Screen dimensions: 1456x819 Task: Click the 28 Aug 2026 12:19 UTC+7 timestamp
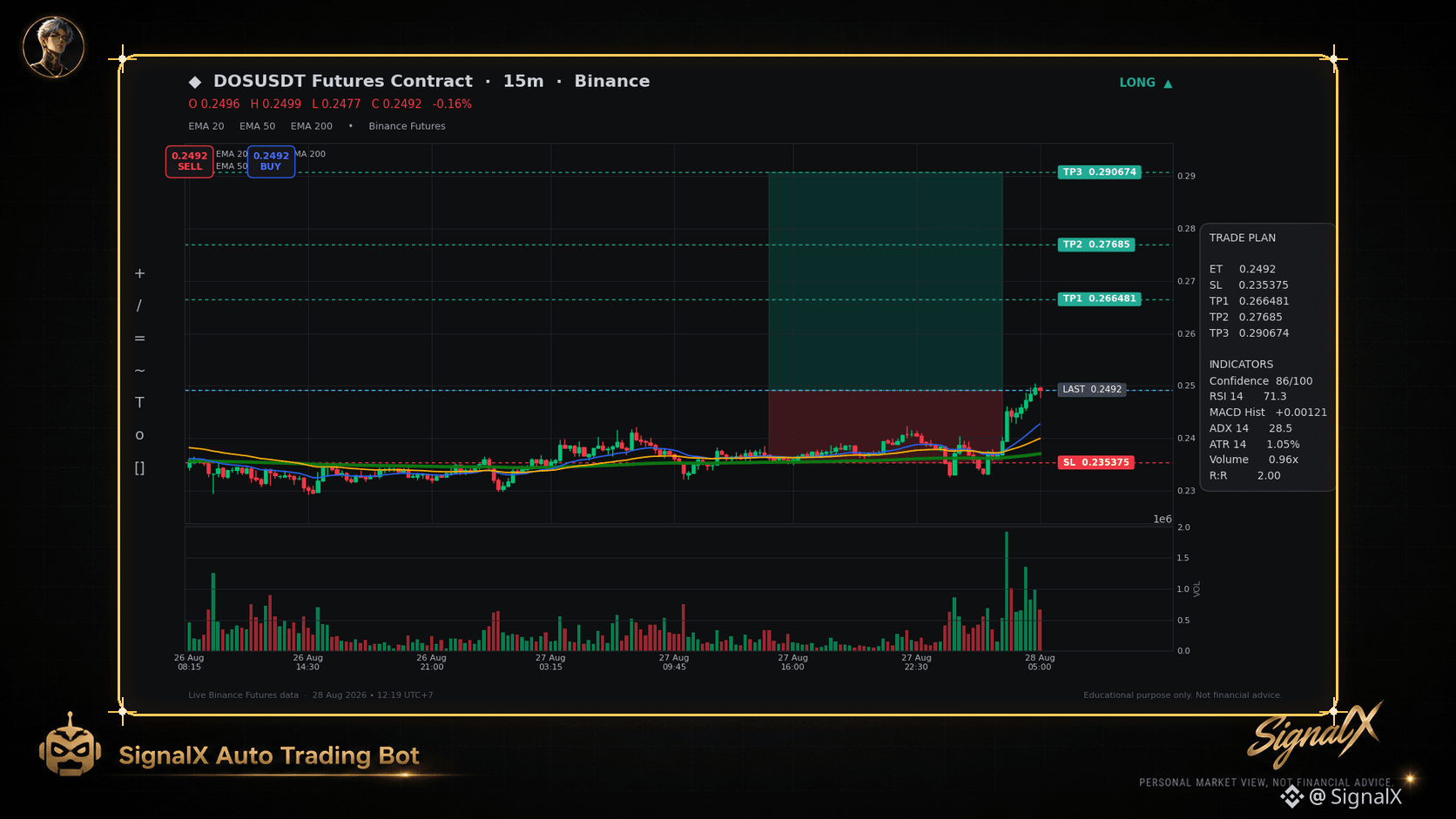click(x=373, y=695)
